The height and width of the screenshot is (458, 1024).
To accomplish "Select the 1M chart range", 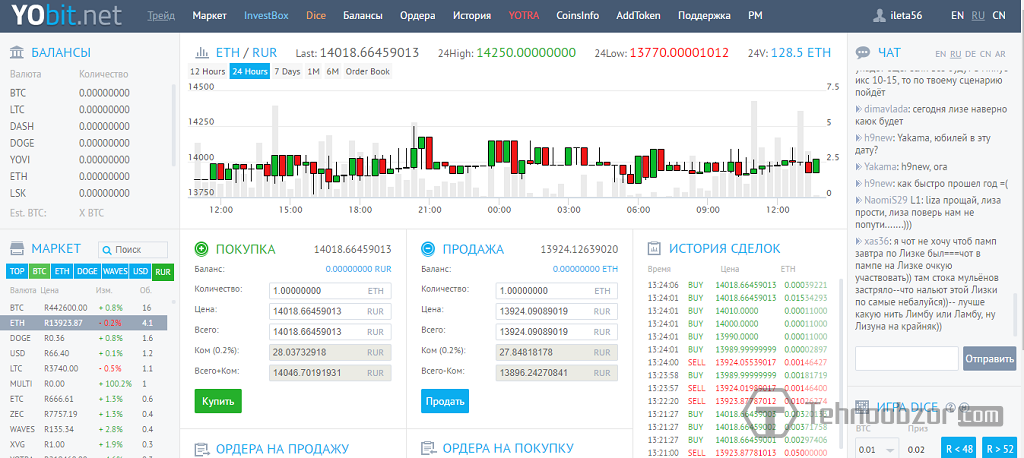I will 313,71.
